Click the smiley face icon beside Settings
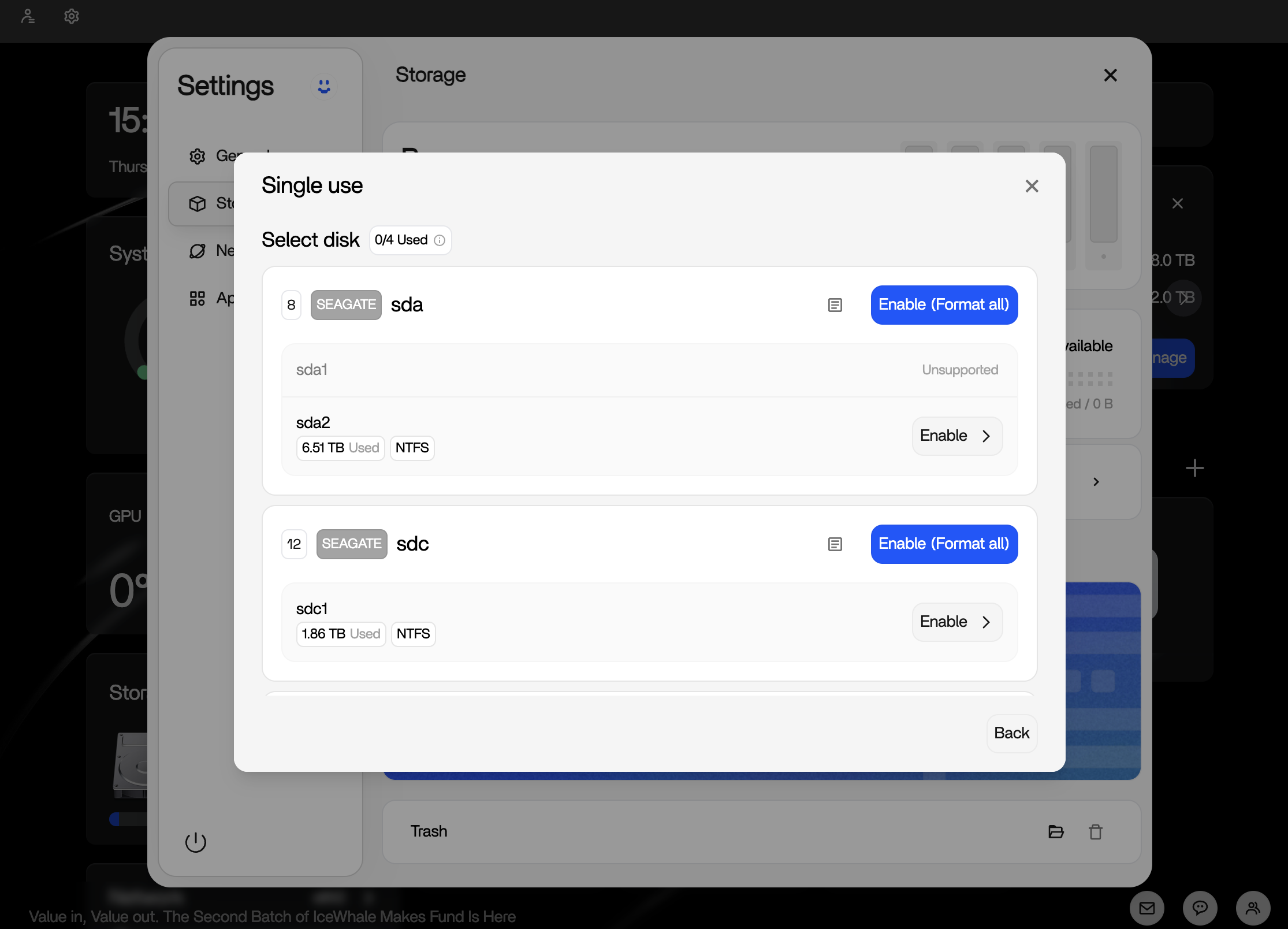Viewport: 1288px width, 929px height. [324, 86]
